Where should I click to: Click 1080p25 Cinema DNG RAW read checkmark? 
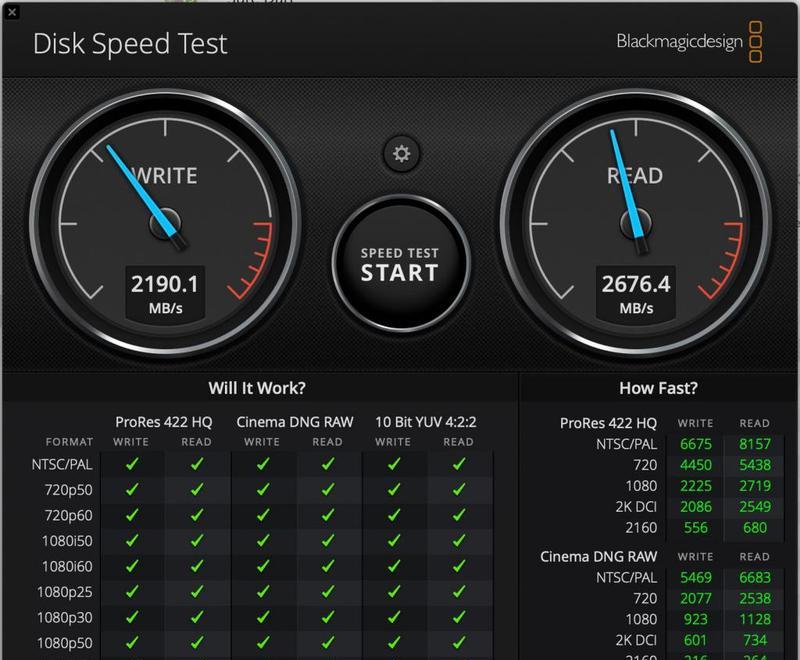[x=327, y=591]
